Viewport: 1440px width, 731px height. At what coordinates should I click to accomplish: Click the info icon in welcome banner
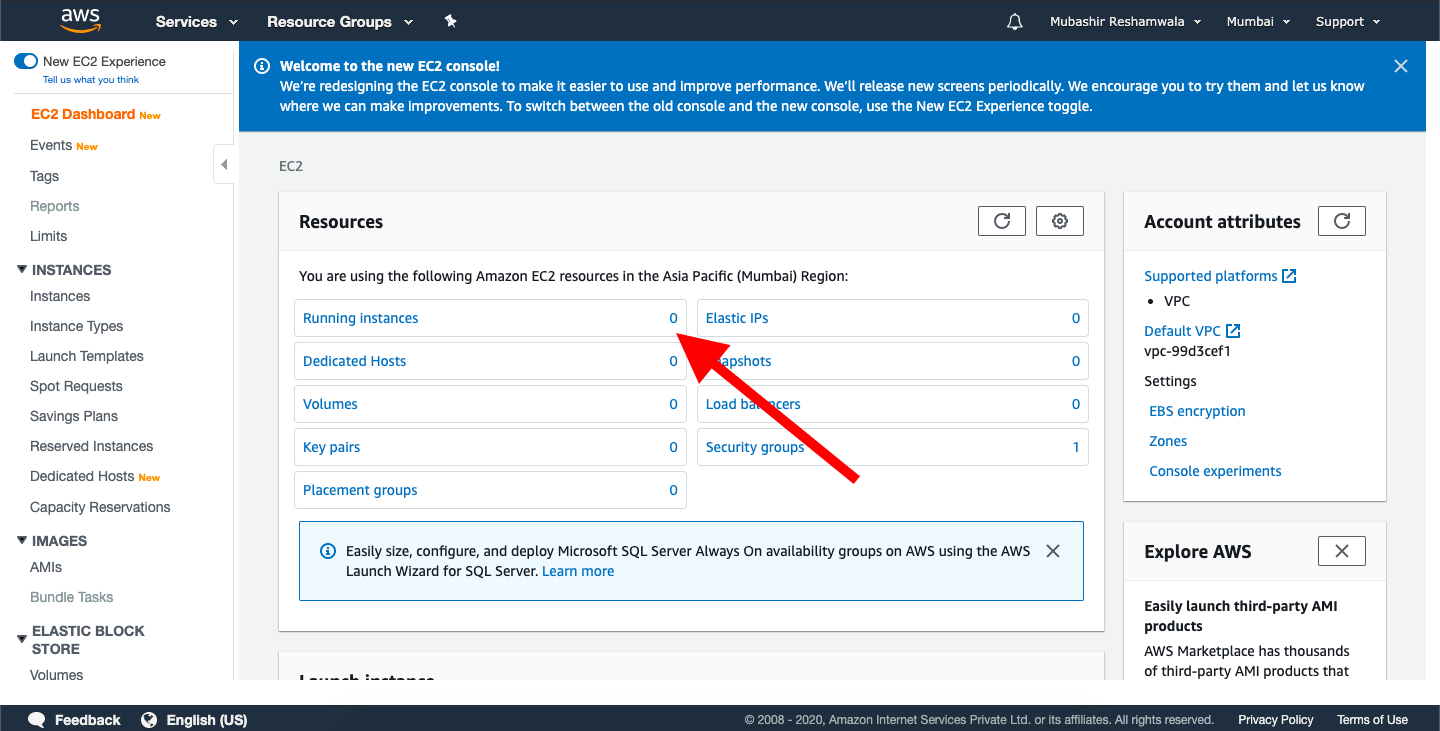point(262,66)
